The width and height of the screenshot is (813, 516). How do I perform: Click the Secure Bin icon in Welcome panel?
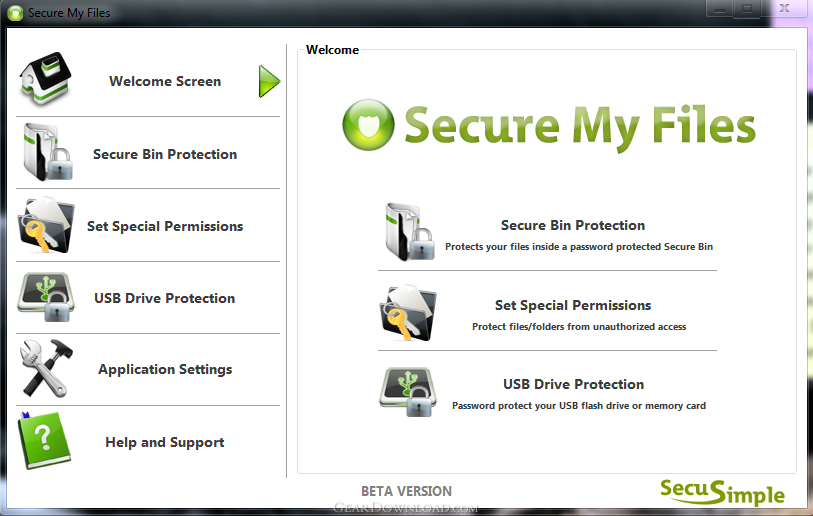(x=409, y=232)
